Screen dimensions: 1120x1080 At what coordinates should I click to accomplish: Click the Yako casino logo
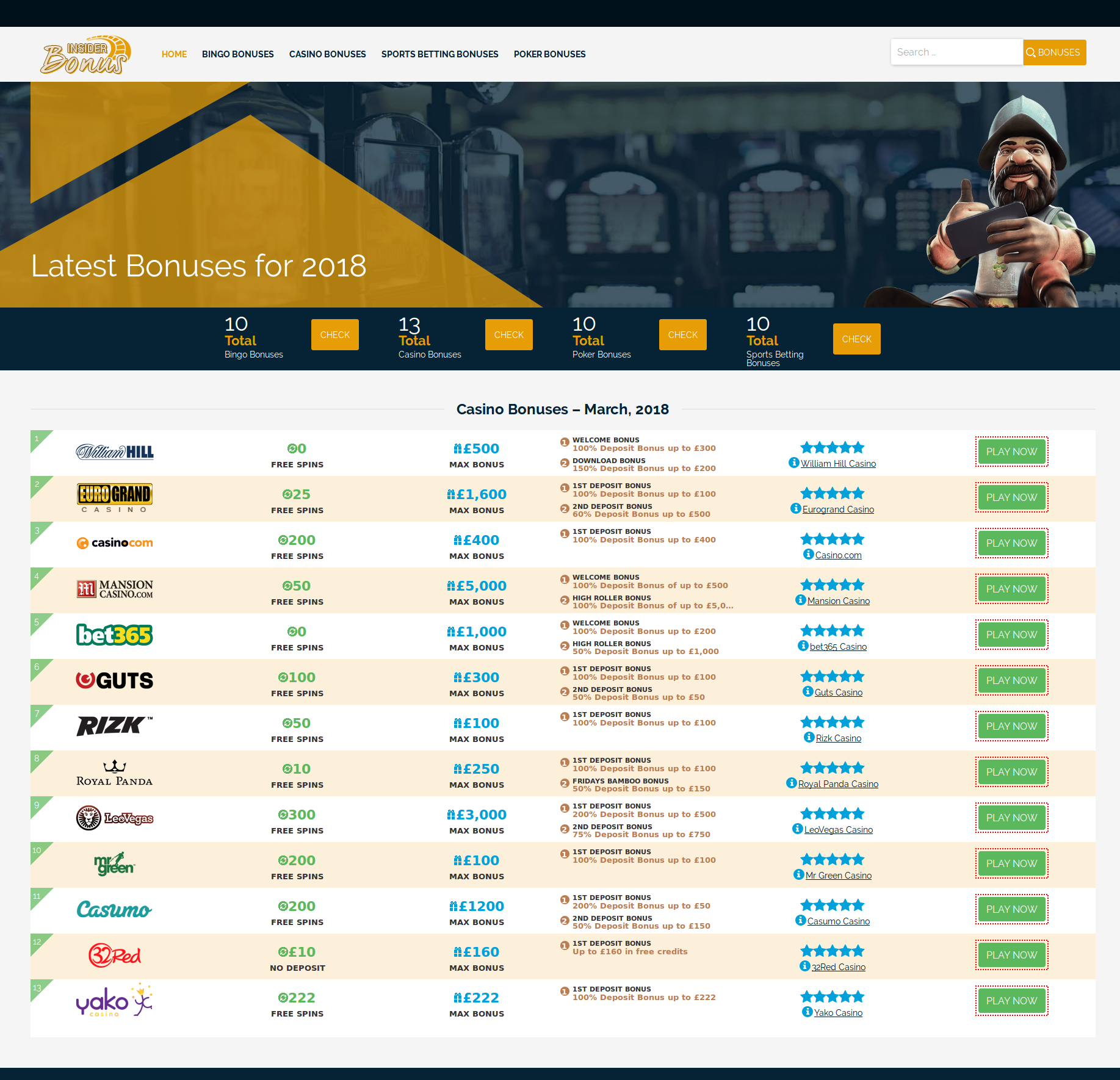[x=115, y=1001]
